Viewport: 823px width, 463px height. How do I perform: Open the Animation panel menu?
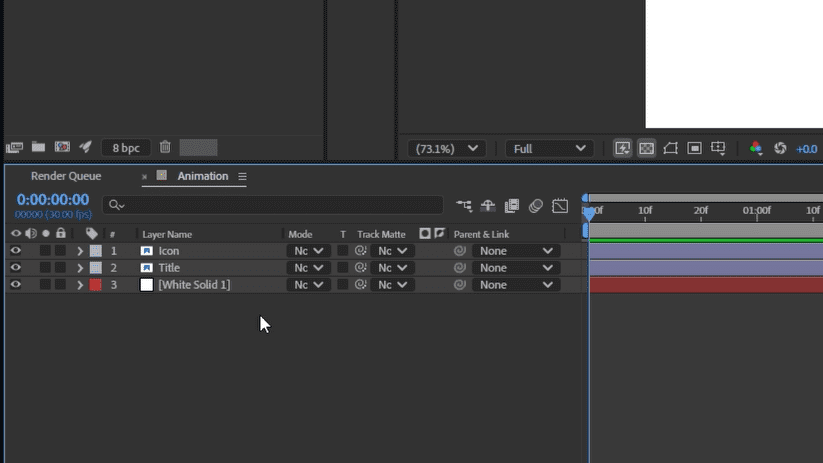click(242, 176)
